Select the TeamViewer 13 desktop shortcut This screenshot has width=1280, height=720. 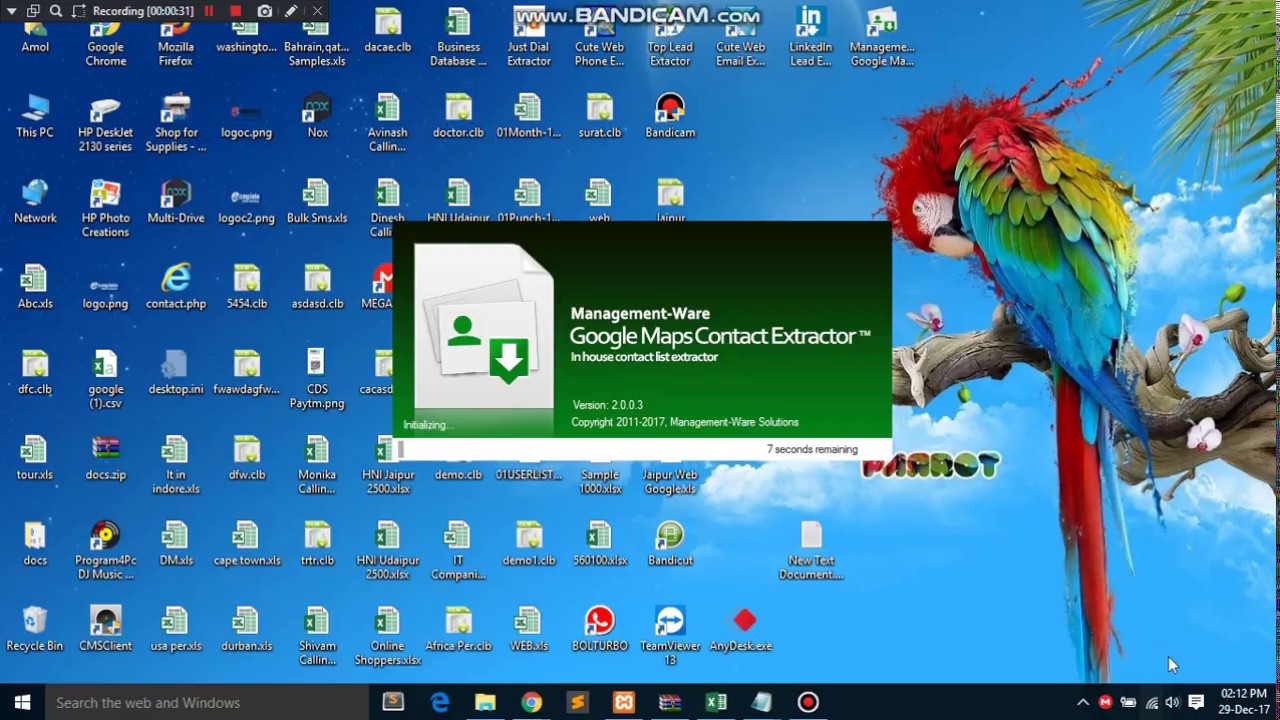click(x=670, y=637)
